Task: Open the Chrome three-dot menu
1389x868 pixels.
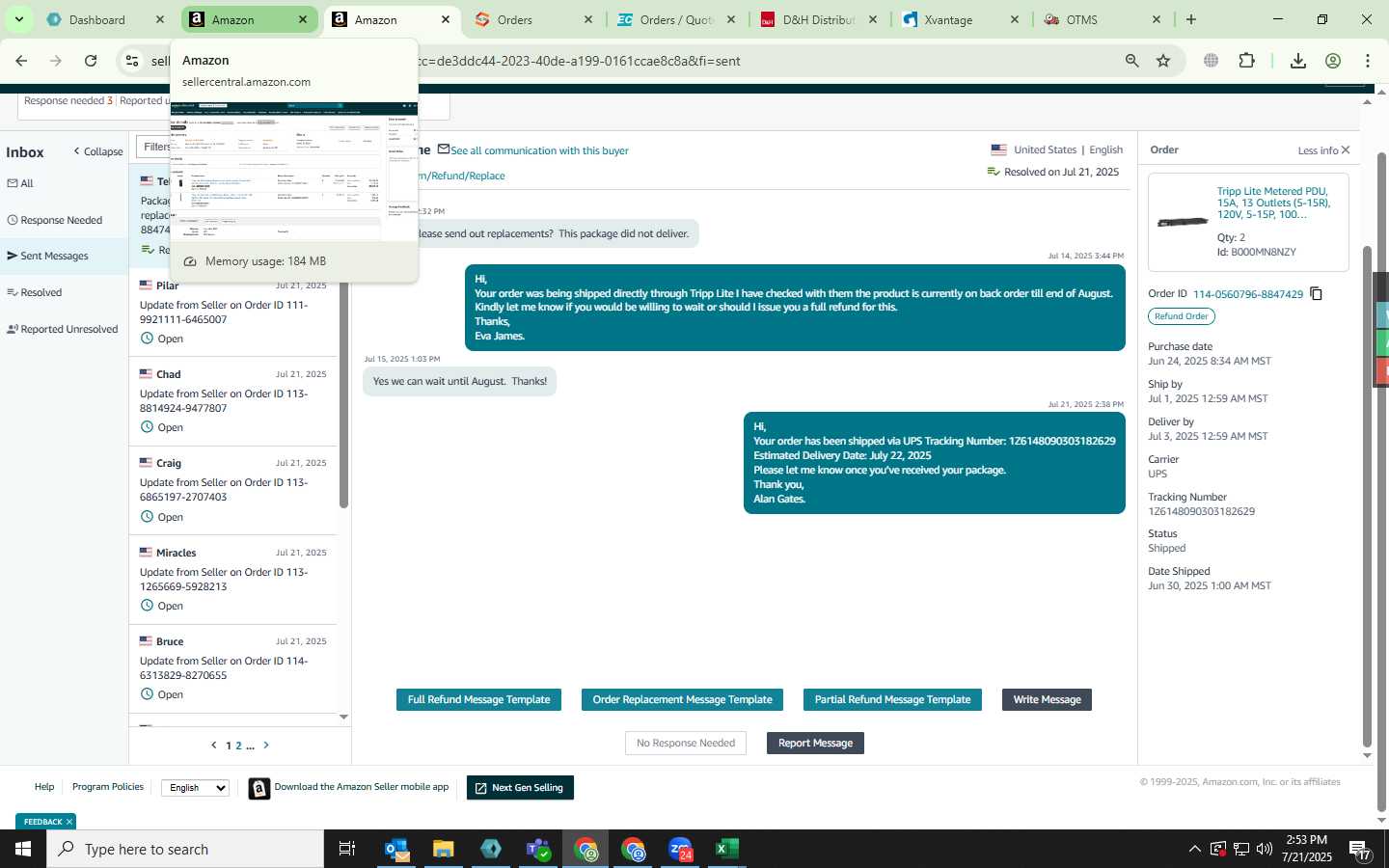Action: point(1368,61)
